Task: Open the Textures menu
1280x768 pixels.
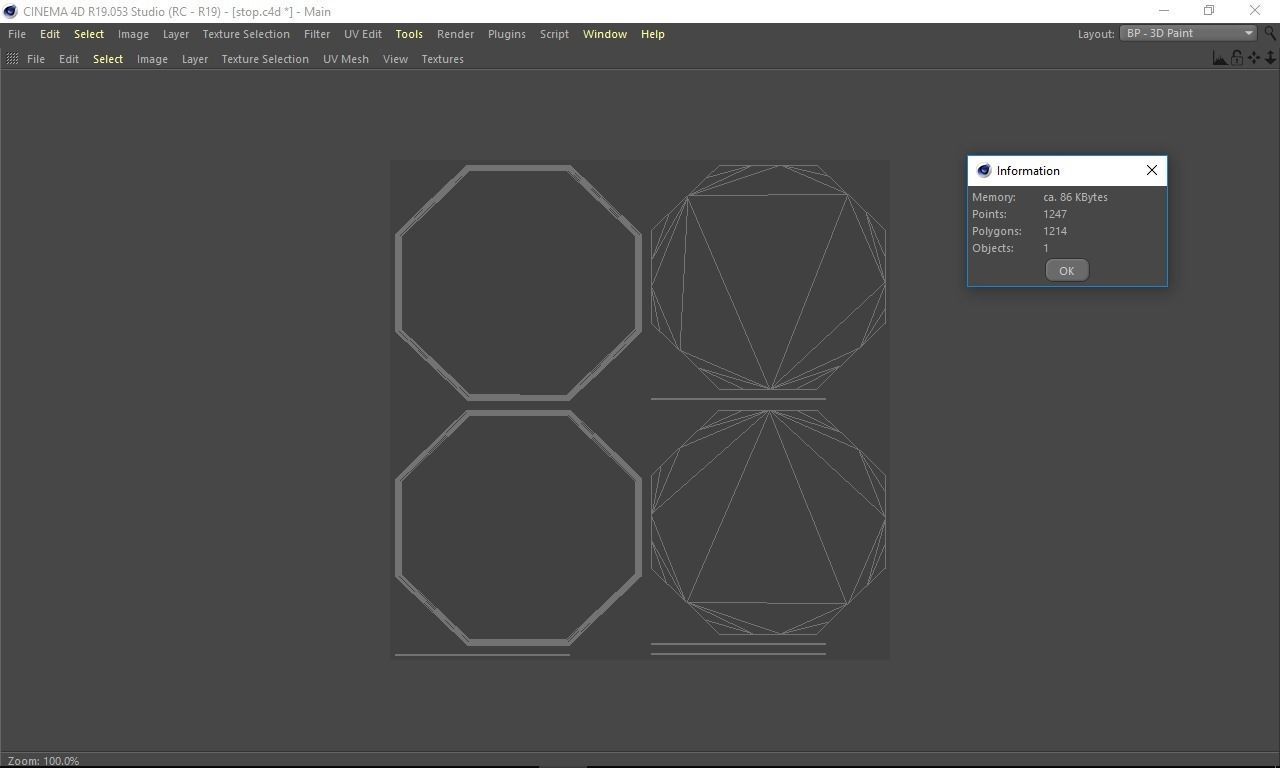Action: (x=442, y=59)
